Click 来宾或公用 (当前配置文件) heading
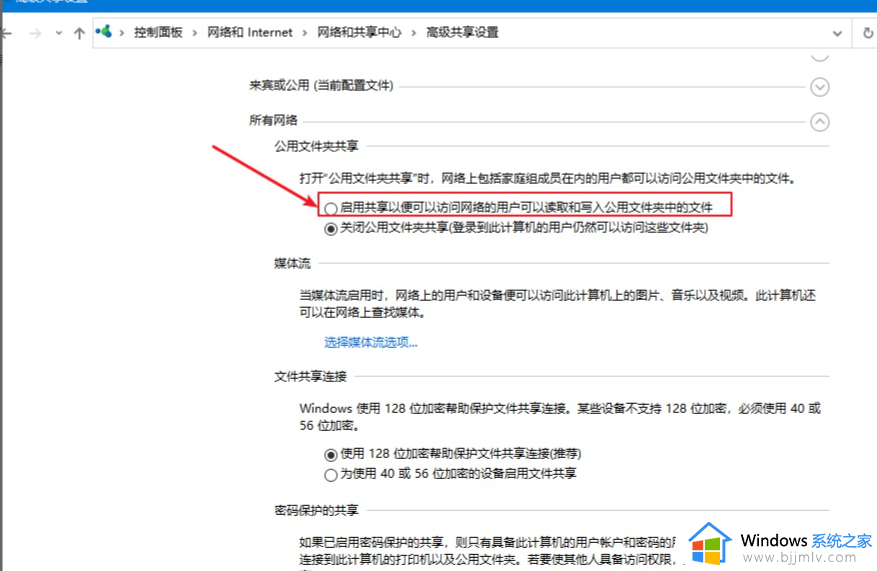Image resolution: width=877 pixels, height=571 pixels. [x=321, y=86]
